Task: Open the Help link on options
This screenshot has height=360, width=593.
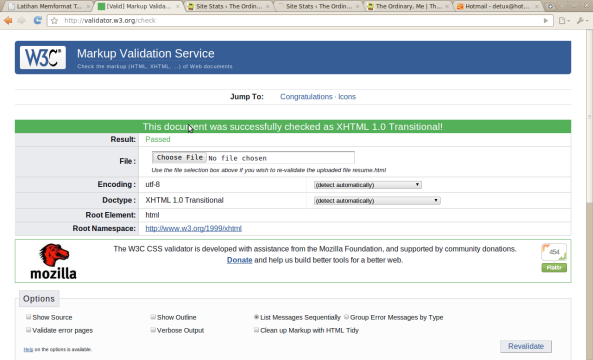Action: tap(28, 349)
